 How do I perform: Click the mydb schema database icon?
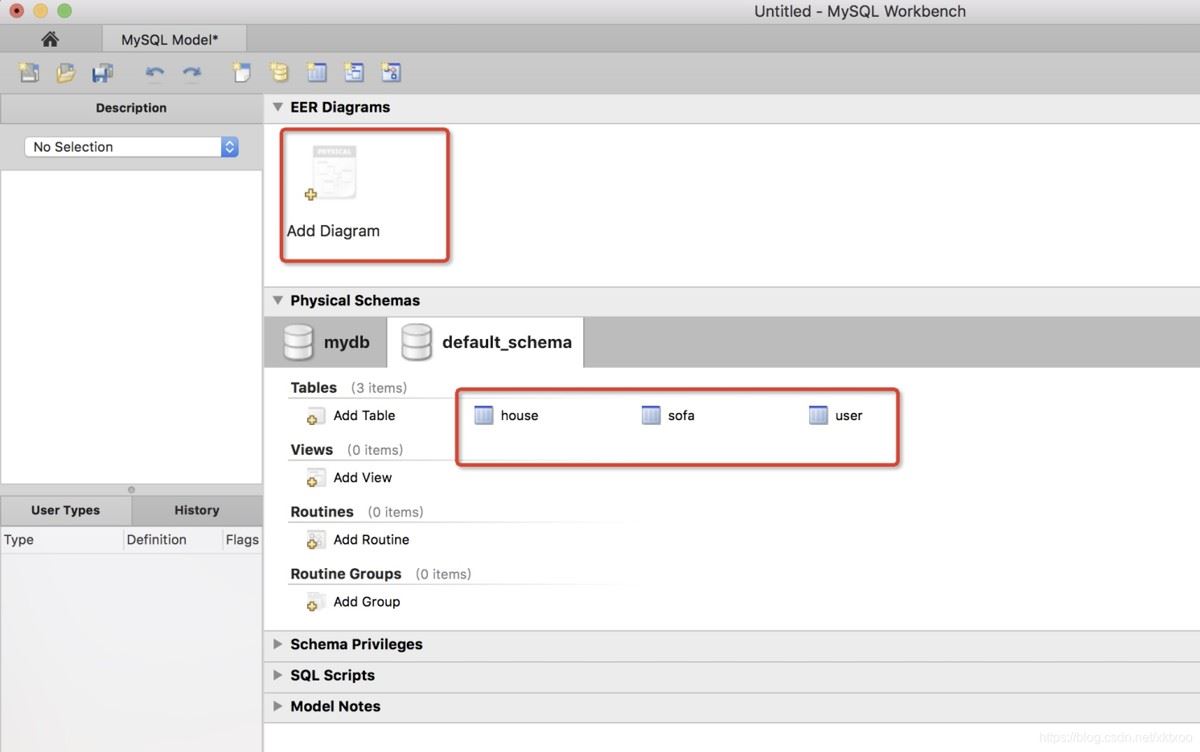pyautogui.click(x=297, y=342)
